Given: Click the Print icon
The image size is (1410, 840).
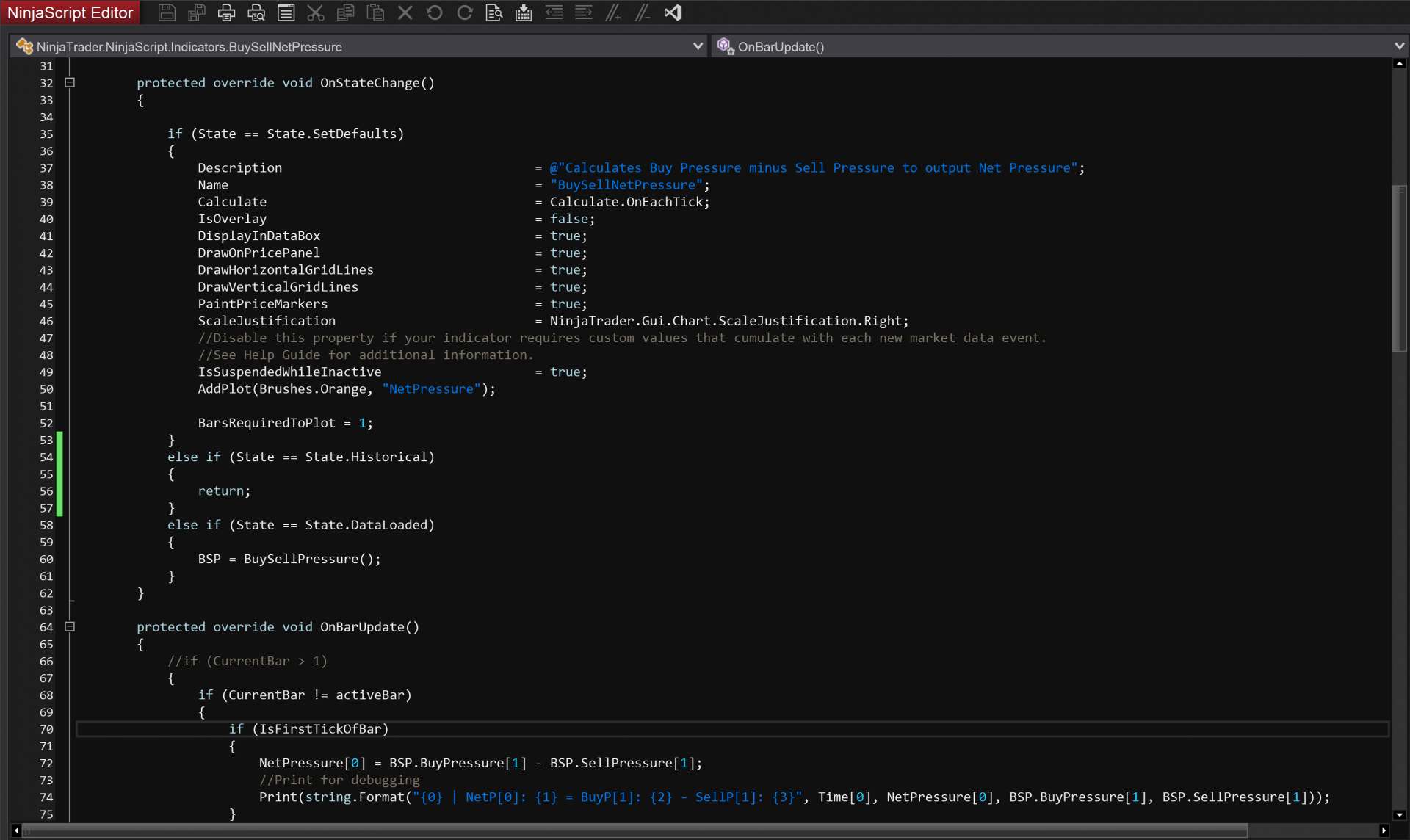Looking at the screenshot, I should point(226,12).
